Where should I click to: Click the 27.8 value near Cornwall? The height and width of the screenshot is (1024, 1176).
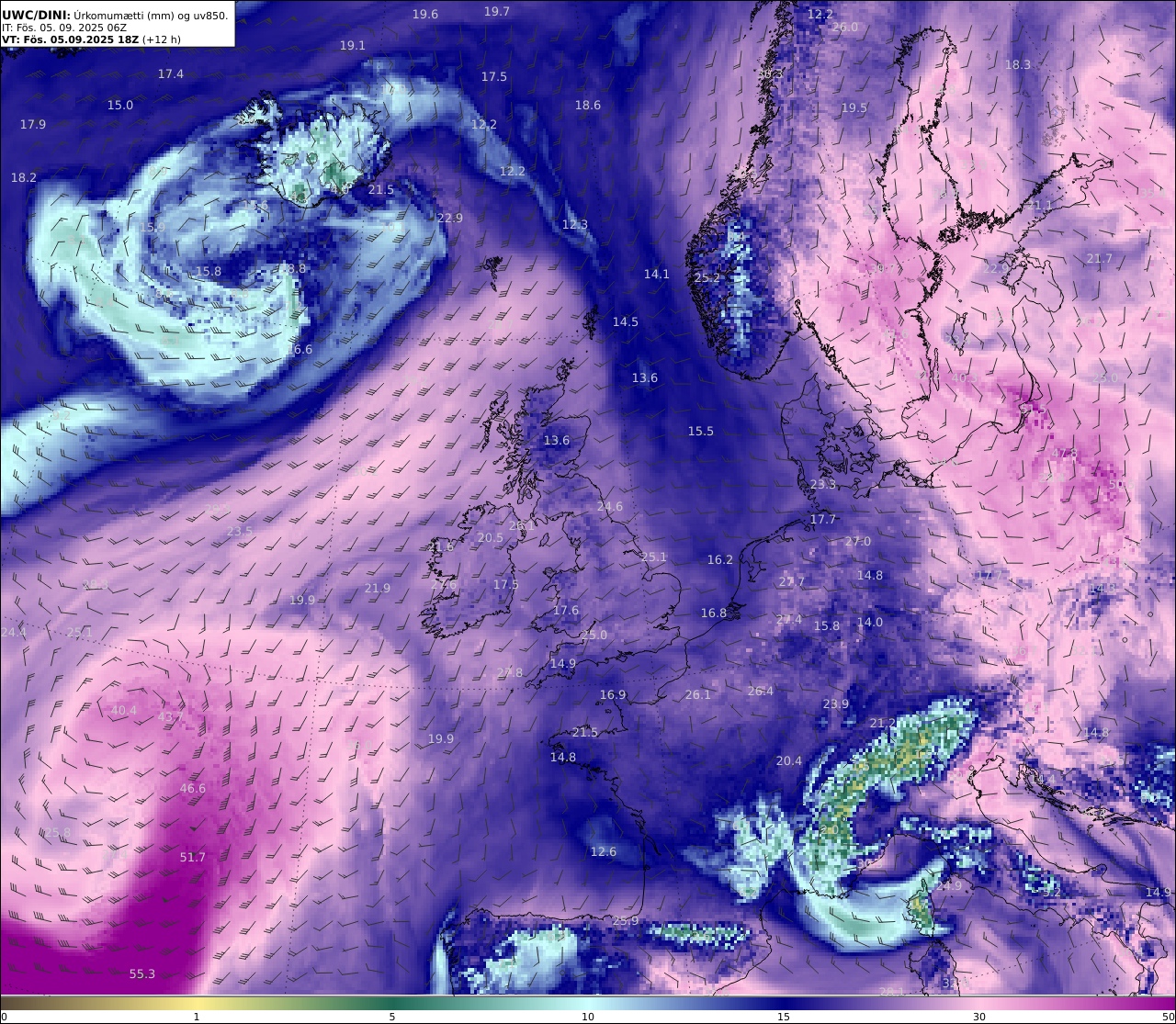509,673
